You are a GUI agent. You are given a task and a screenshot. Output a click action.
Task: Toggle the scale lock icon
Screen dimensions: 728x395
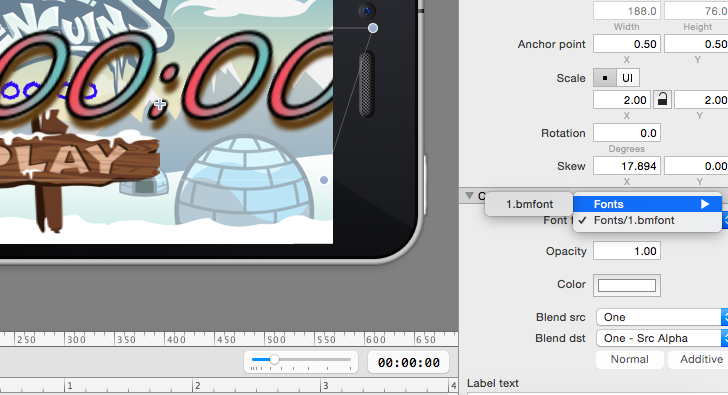coord(663,99)
